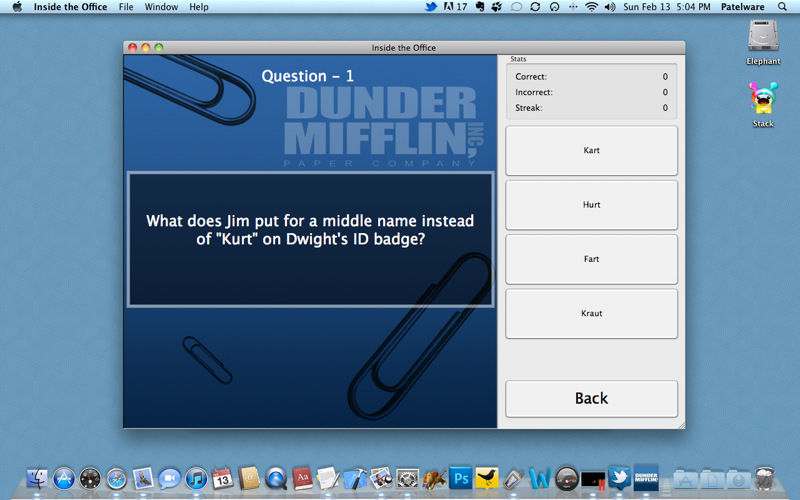This screenshot has height=500, width=800.
Task: Launch Photoshop from the Dock
Action: click(x=461, y=479)
